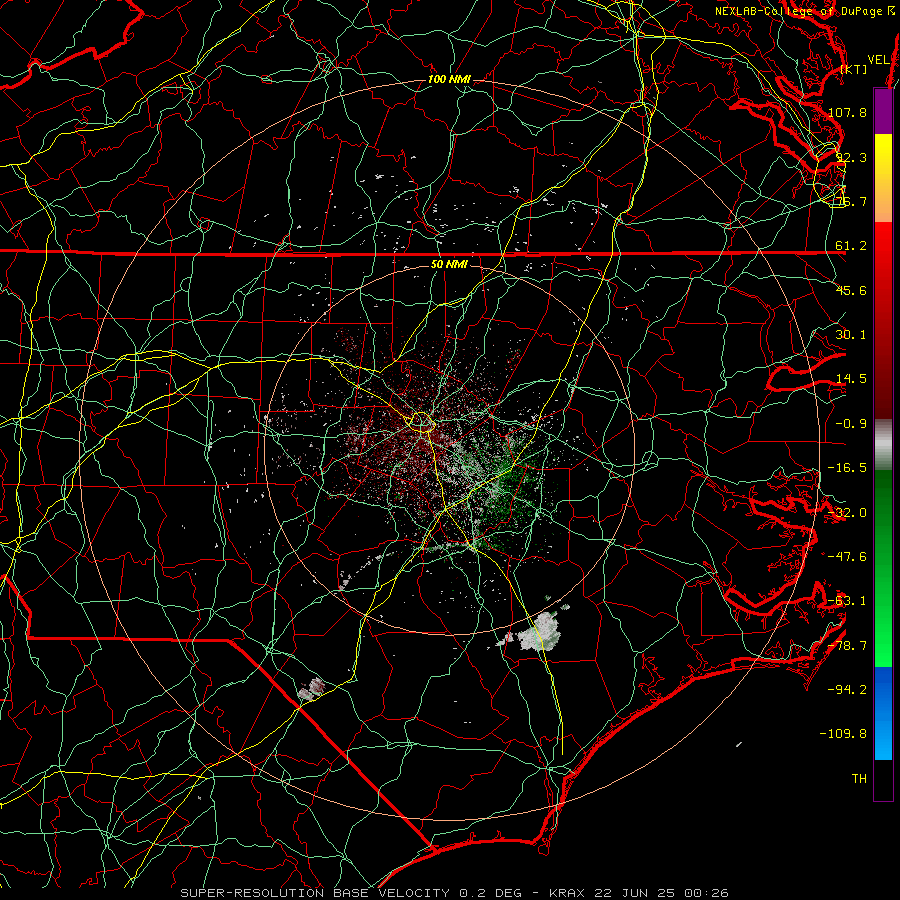Image resolution: width=900 pixels, height=900 pixels.
Task: Click the red segment of the color bar
Action: (883, 320)
